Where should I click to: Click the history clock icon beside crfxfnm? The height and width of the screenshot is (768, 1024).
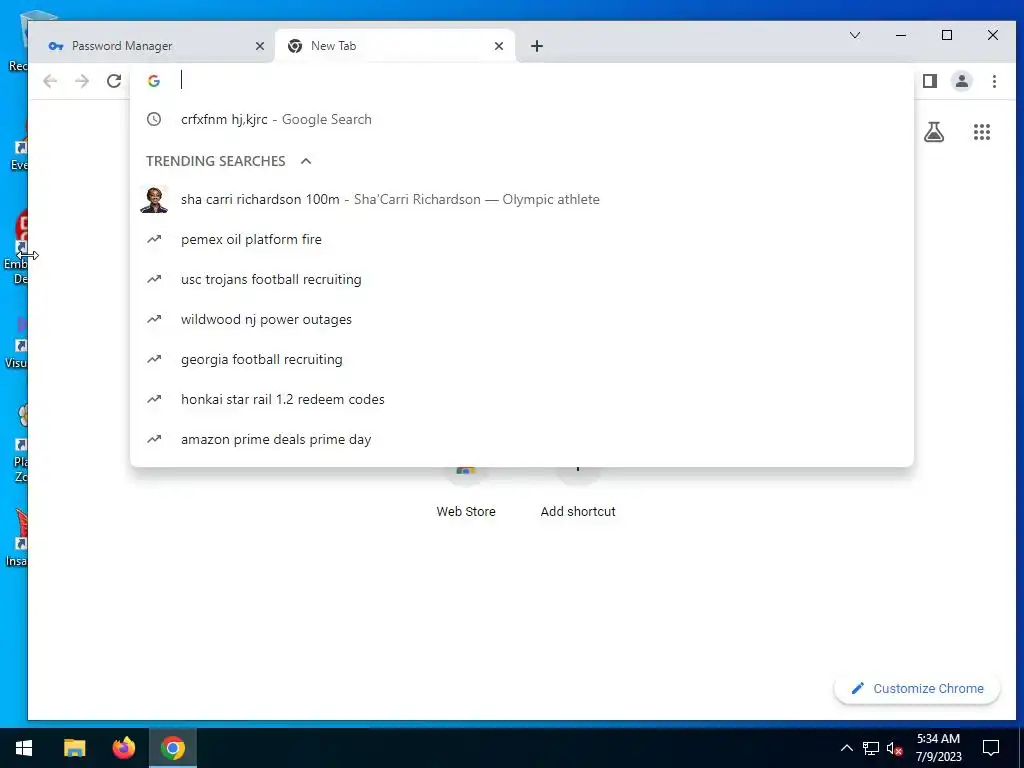point(154,120)
